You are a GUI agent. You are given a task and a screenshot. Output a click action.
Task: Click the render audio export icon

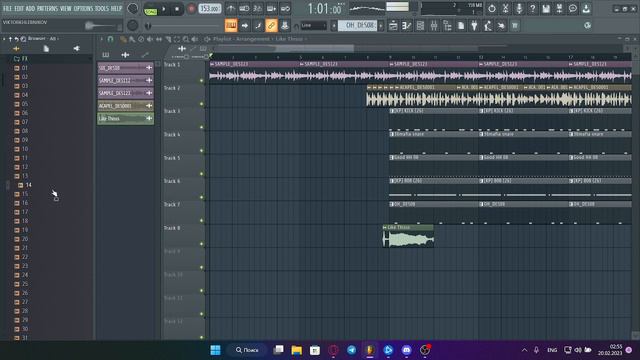click(559, 9)
